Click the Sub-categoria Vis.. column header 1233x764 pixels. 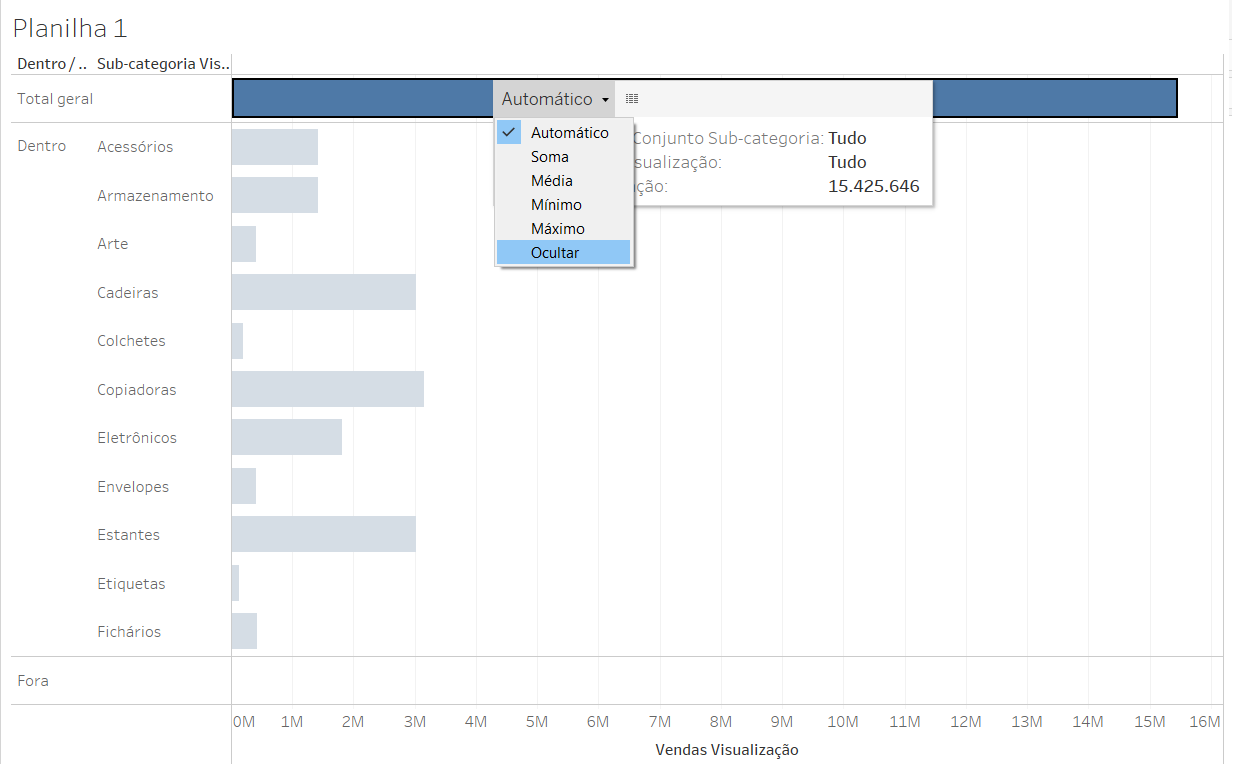click(x=163, y=64)
